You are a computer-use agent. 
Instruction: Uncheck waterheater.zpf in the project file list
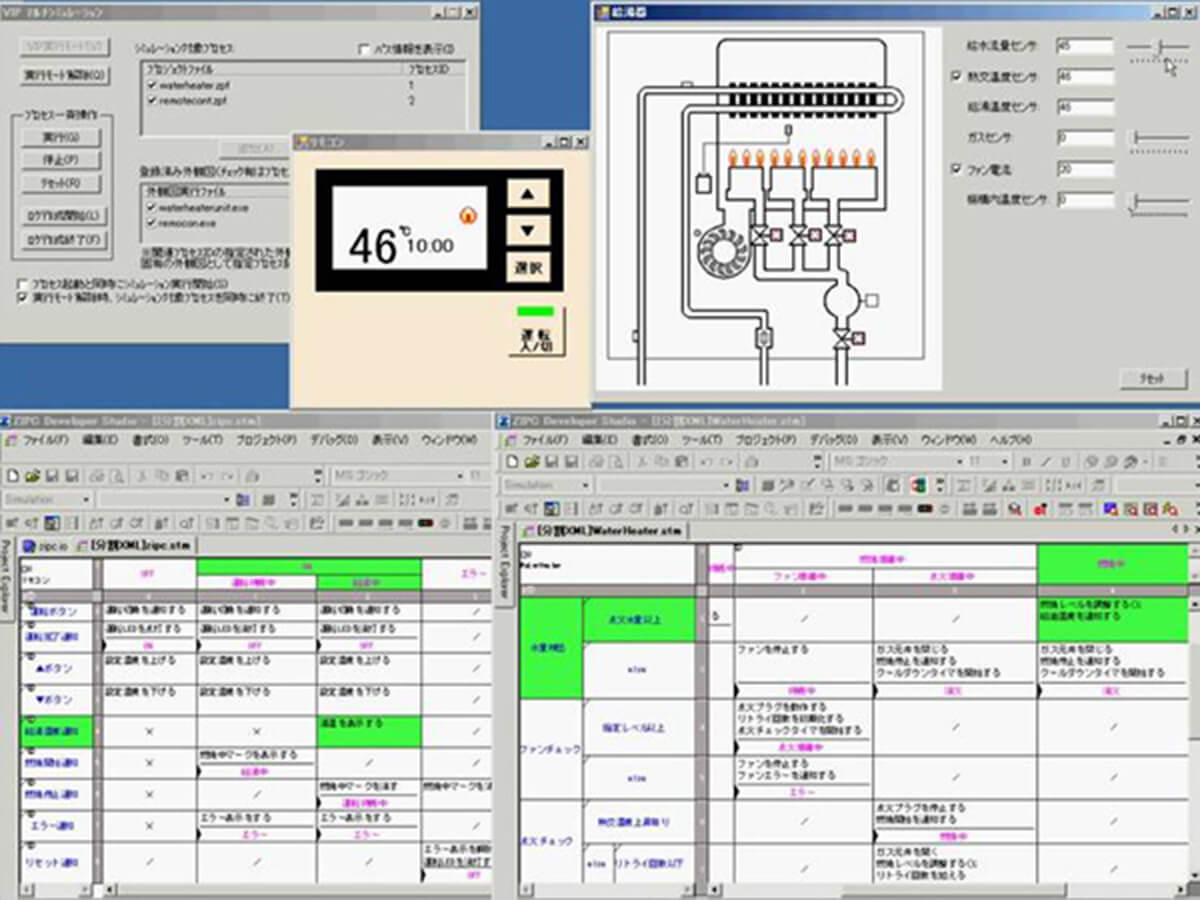pyautogui.click(x=152, y=86)
